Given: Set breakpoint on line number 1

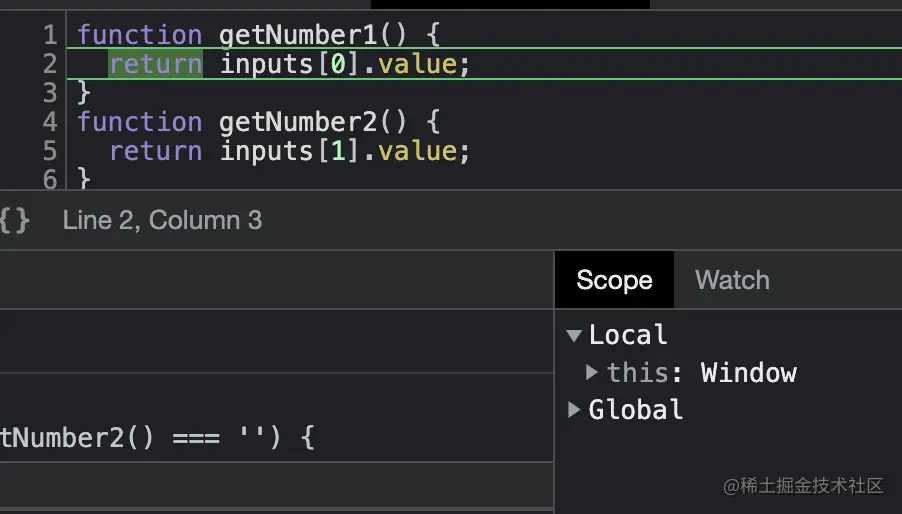Looking at the screenshot, I should pyautogui.click(x=50, y=35).
